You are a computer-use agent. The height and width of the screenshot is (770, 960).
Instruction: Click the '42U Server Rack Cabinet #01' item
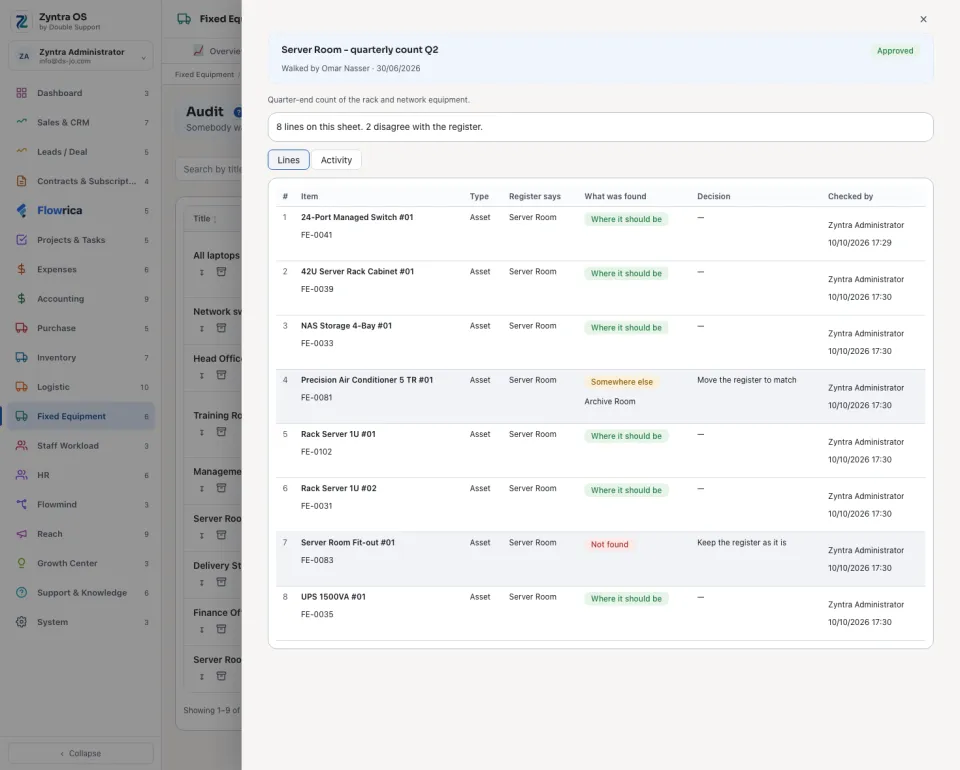358,272
